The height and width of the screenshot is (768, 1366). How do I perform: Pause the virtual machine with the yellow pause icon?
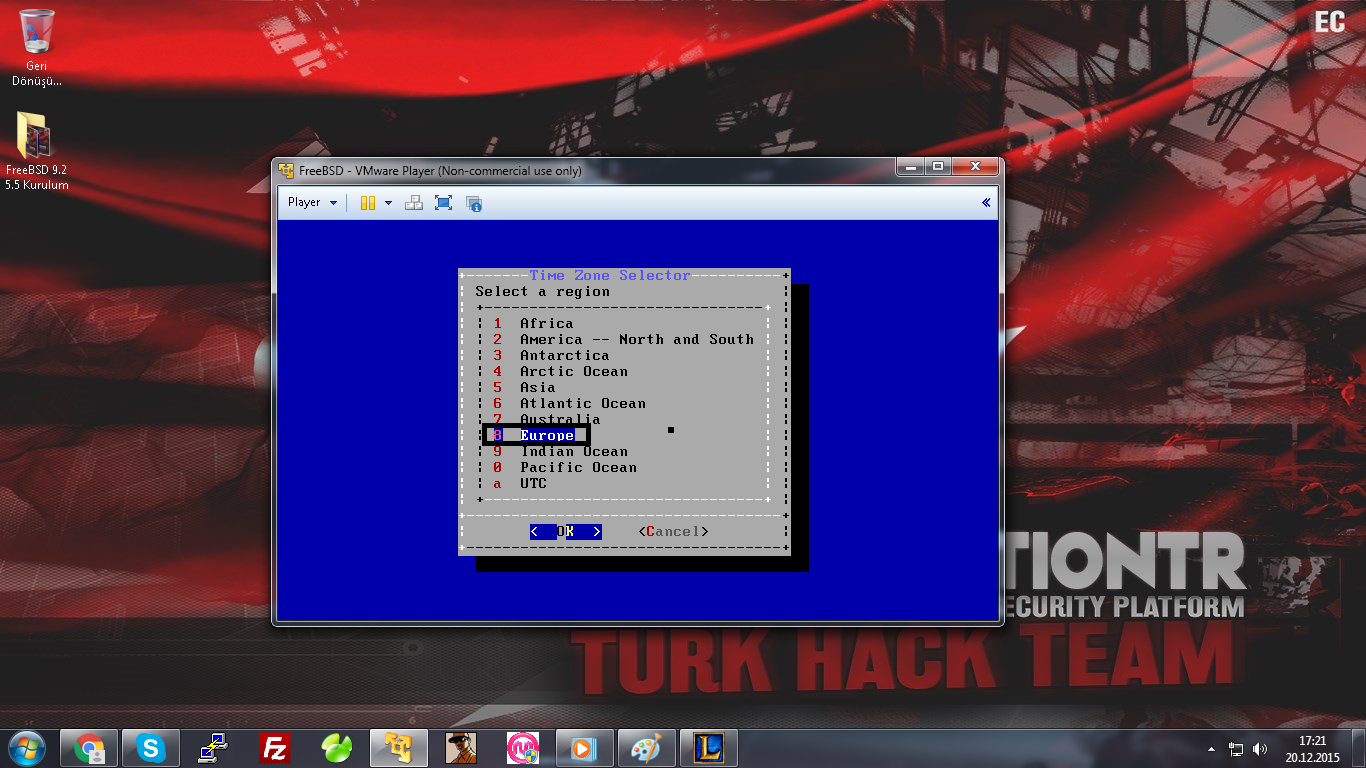click(x=367, y=202)
